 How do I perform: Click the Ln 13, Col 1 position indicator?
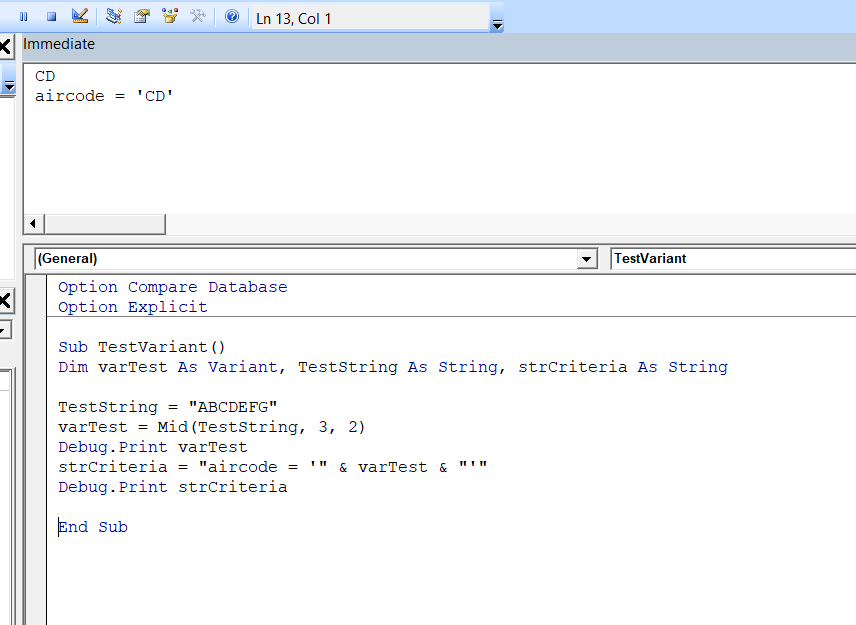tap(294, 19)
